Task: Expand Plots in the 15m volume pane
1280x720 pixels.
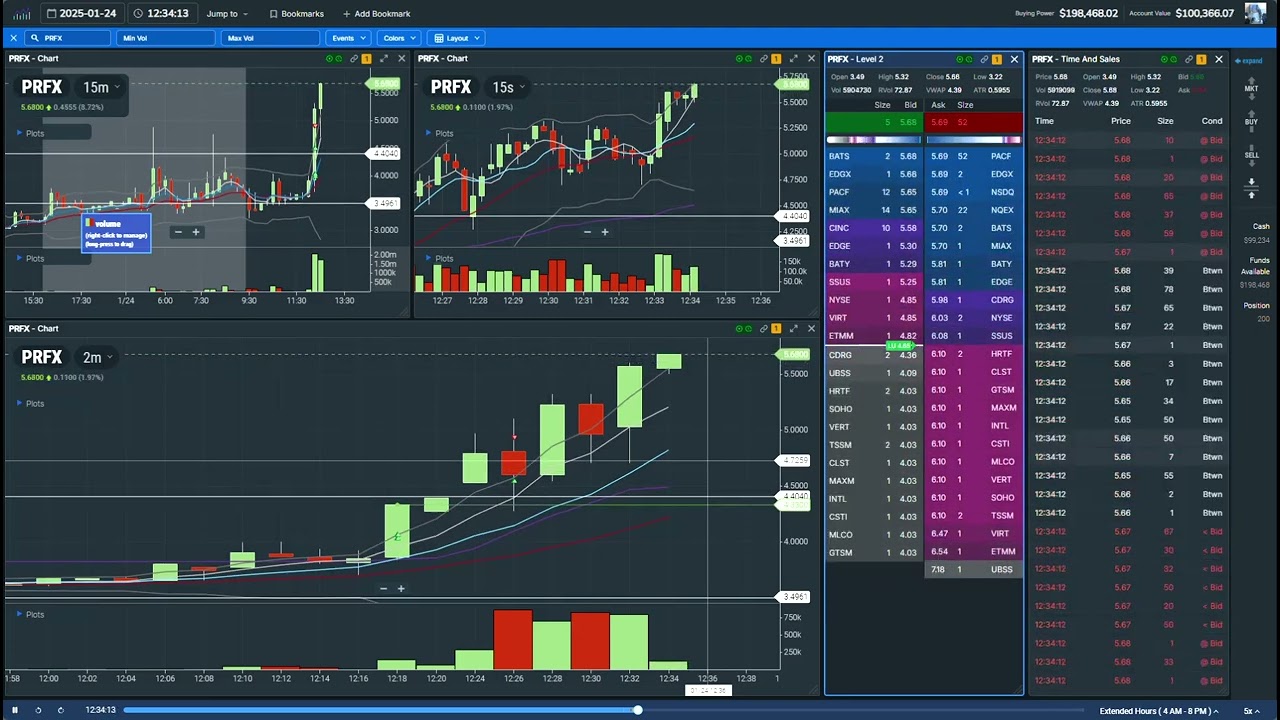Action: tap(30, 258)
